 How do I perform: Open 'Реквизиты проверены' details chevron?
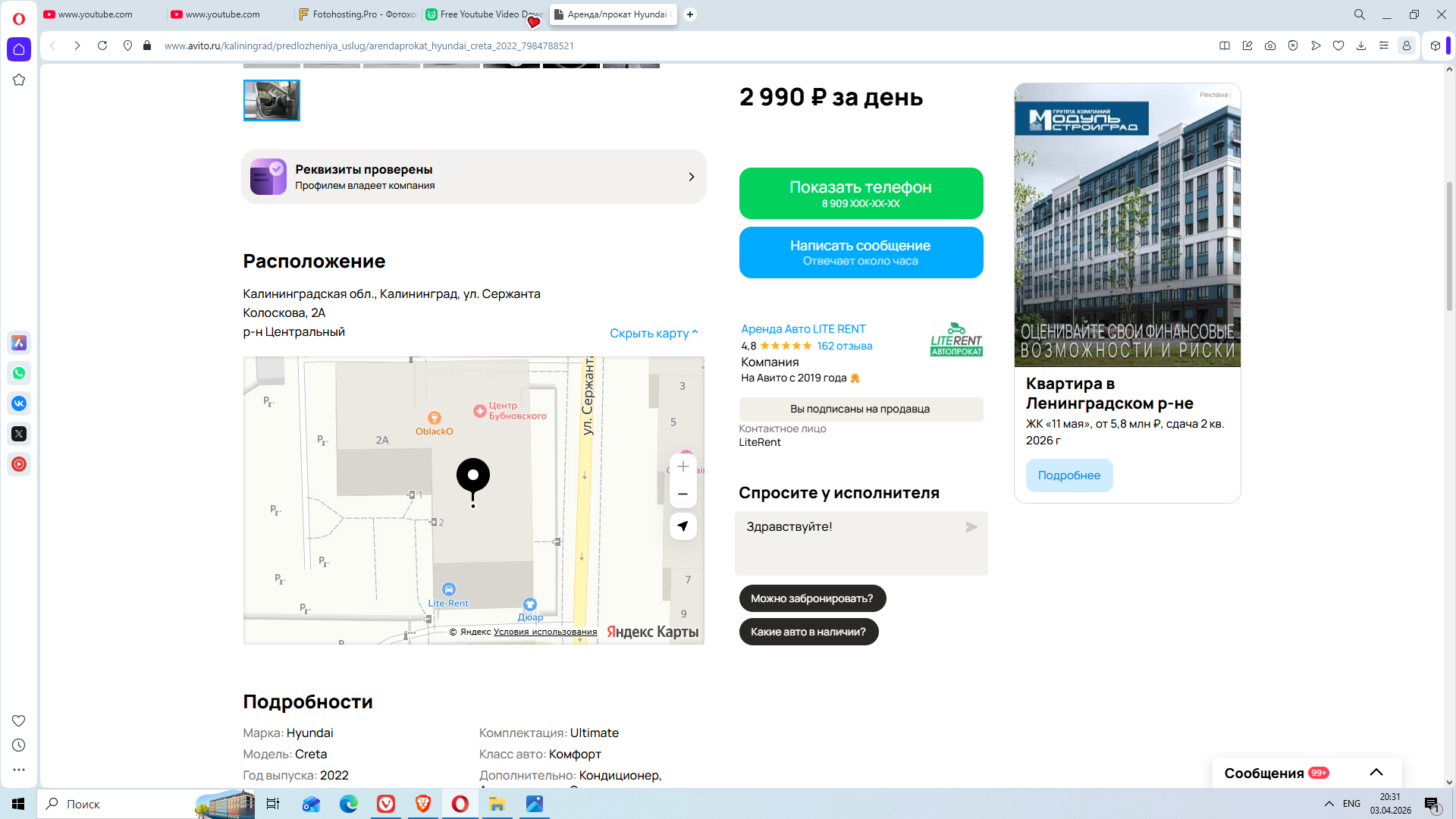[x=691, y=177]
